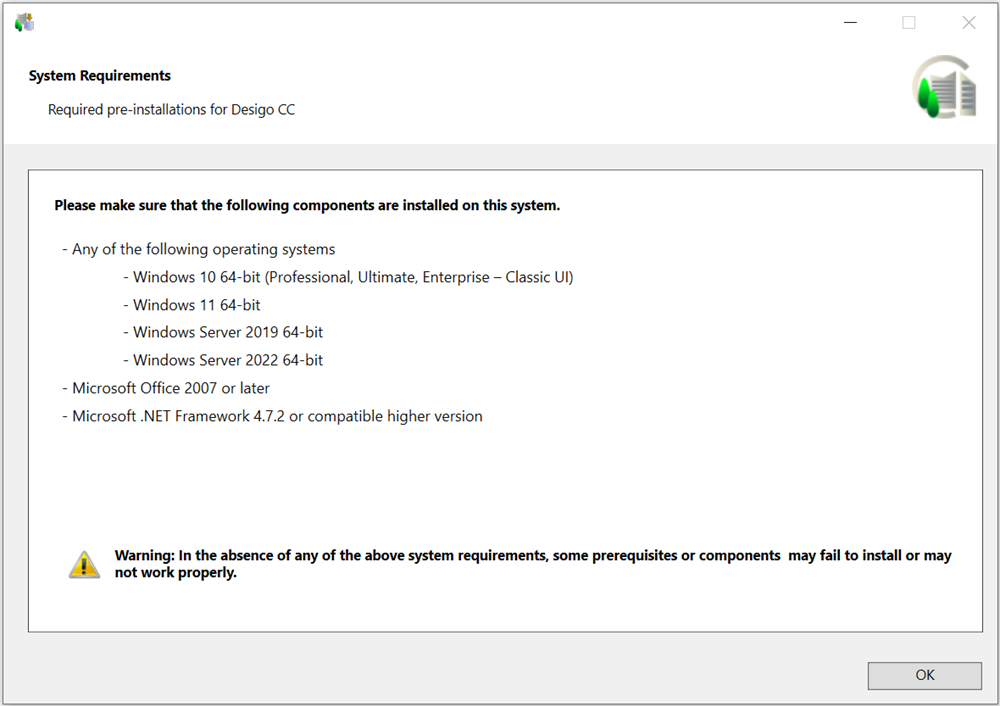Viewport: 1000px width, 706px height.
Task: Click Windows Server 2022 64-bit entry
Action: (x=227, y=360)
